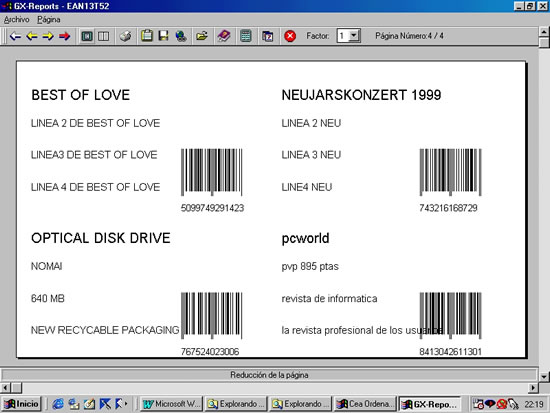The height and width of the screenshot is (413, 550).
Task: Click barcode number 767524023006
Action: [210, 352]
